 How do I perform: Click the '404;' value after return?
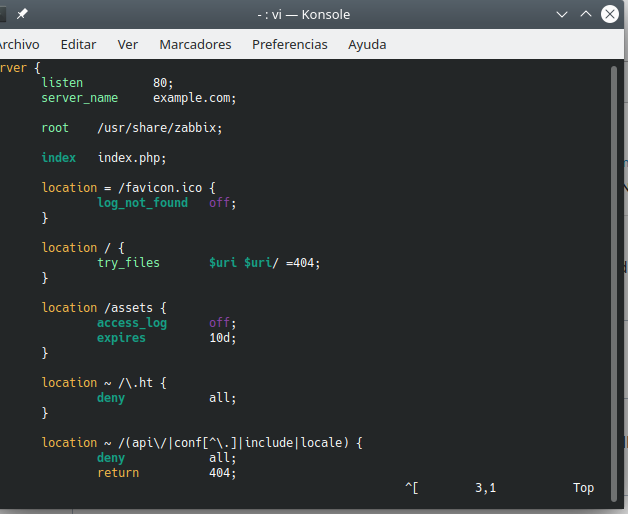[223, 473]
